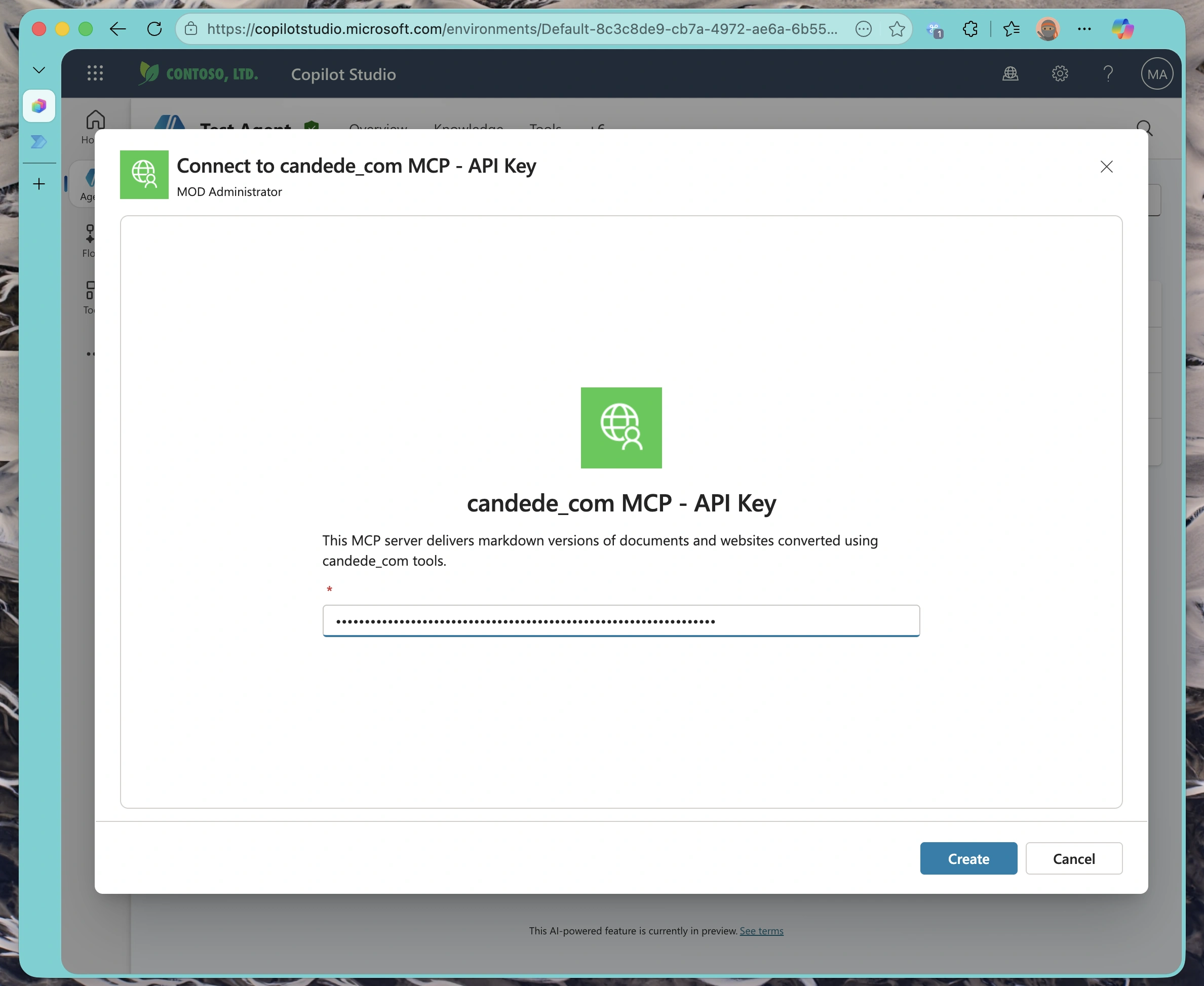
Task: Collapse the sidebar with the chevron arrow
Action: (x=38, y=69)
